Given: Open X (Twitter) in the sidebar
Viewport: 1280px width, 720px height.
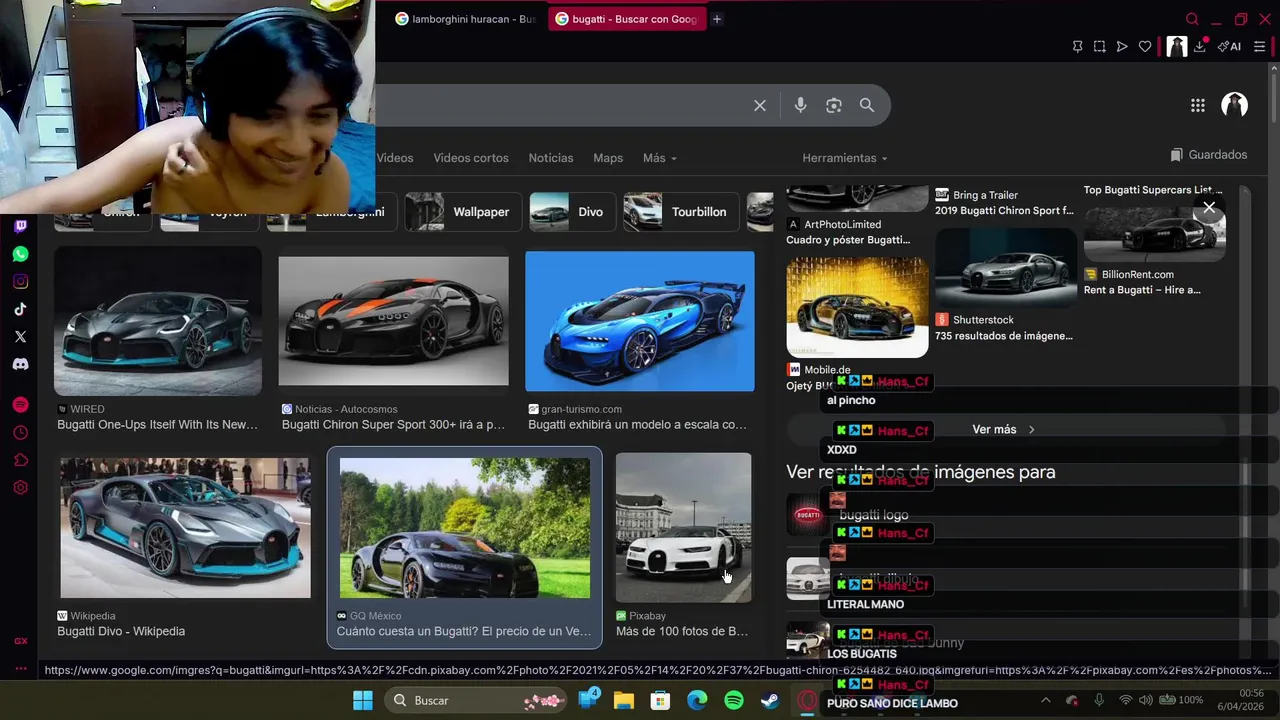Looking at the screenshot, I should pos(20,337).
